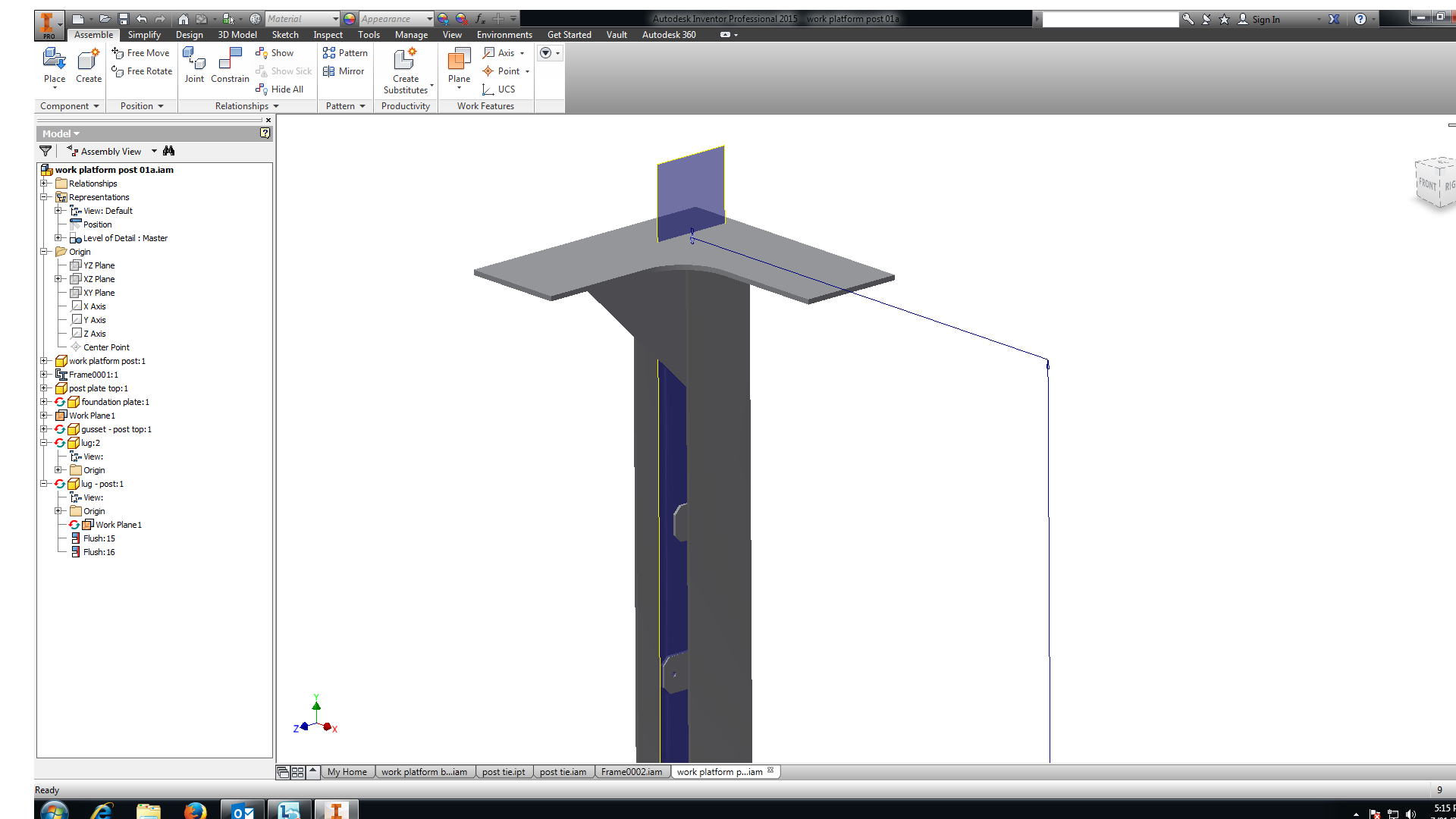Expand the XZ Plane node
Viewport: 1456px width, 819px height.
(58, 279)
